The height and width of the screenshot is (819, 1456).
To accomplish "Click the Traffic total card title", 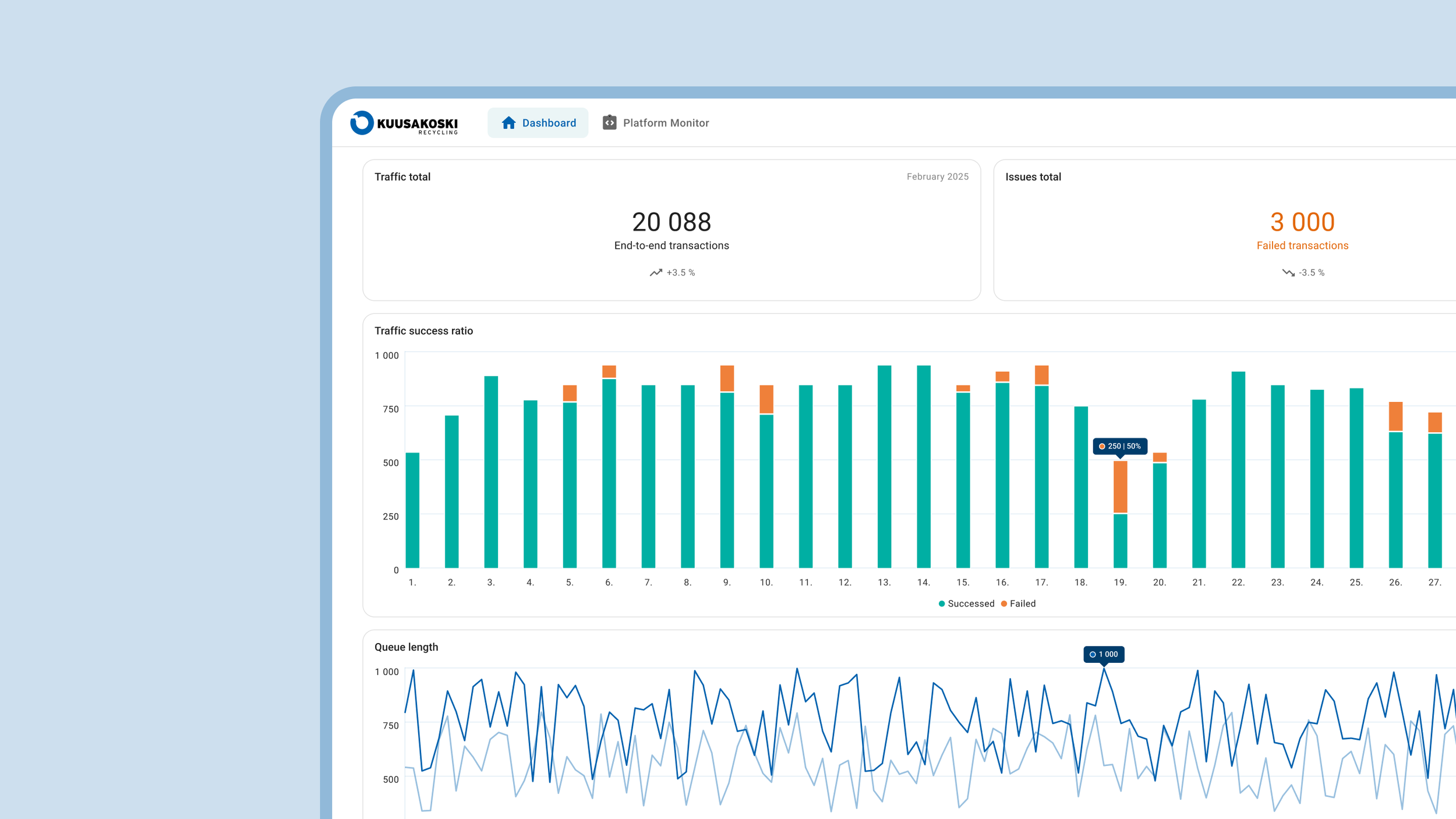I will click(402, 176).
